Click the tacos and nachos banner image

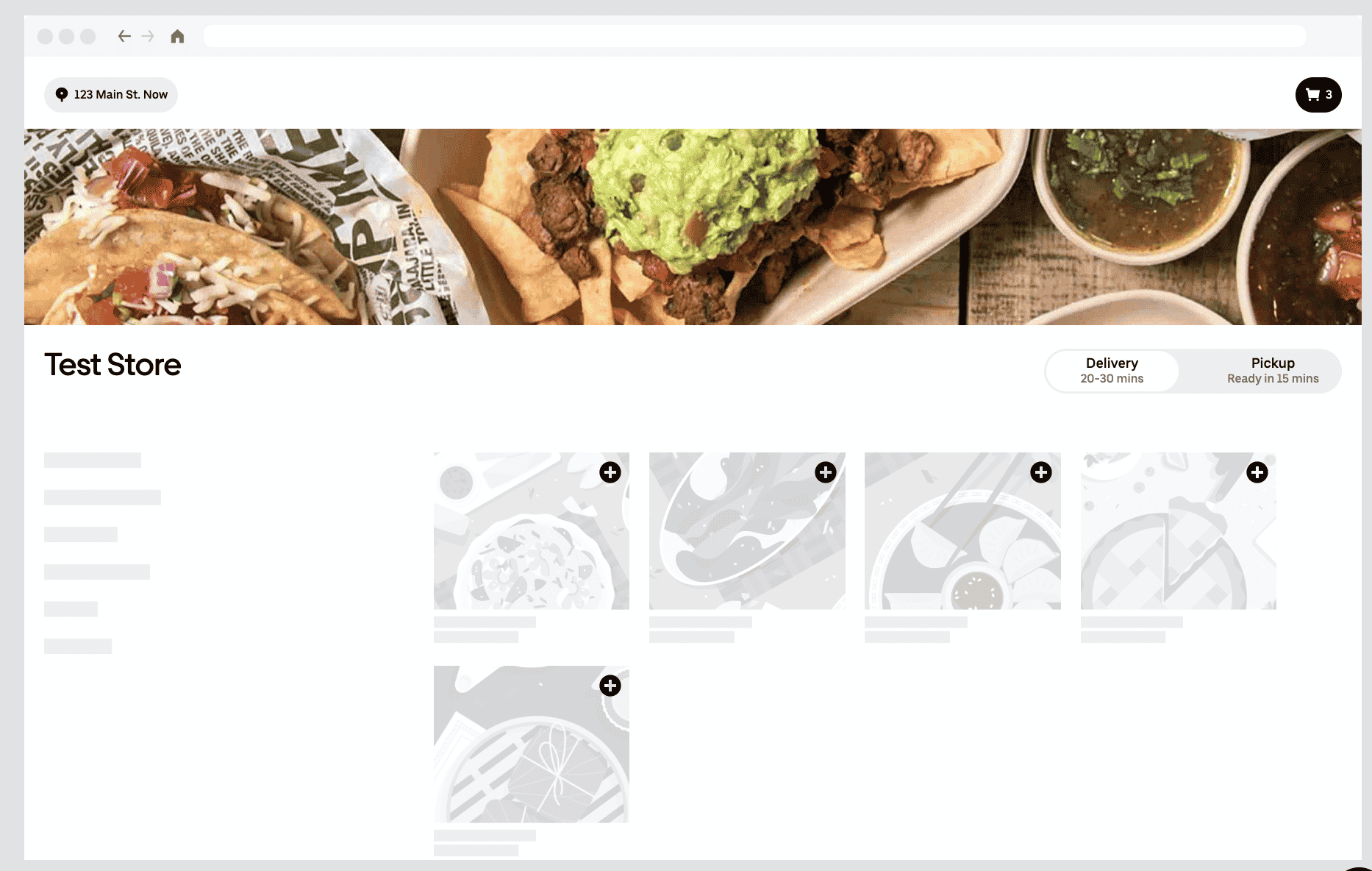pyautogui.click(x=693, y=227)
